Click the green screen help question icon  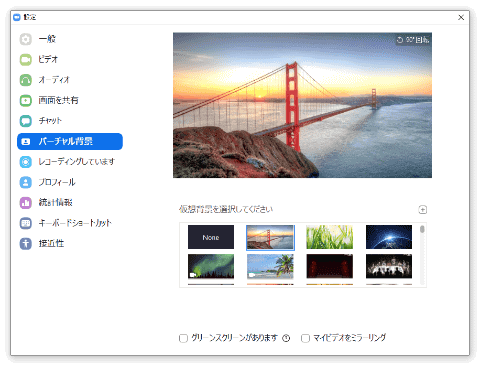pyautogui.click(x=286, y=338)
